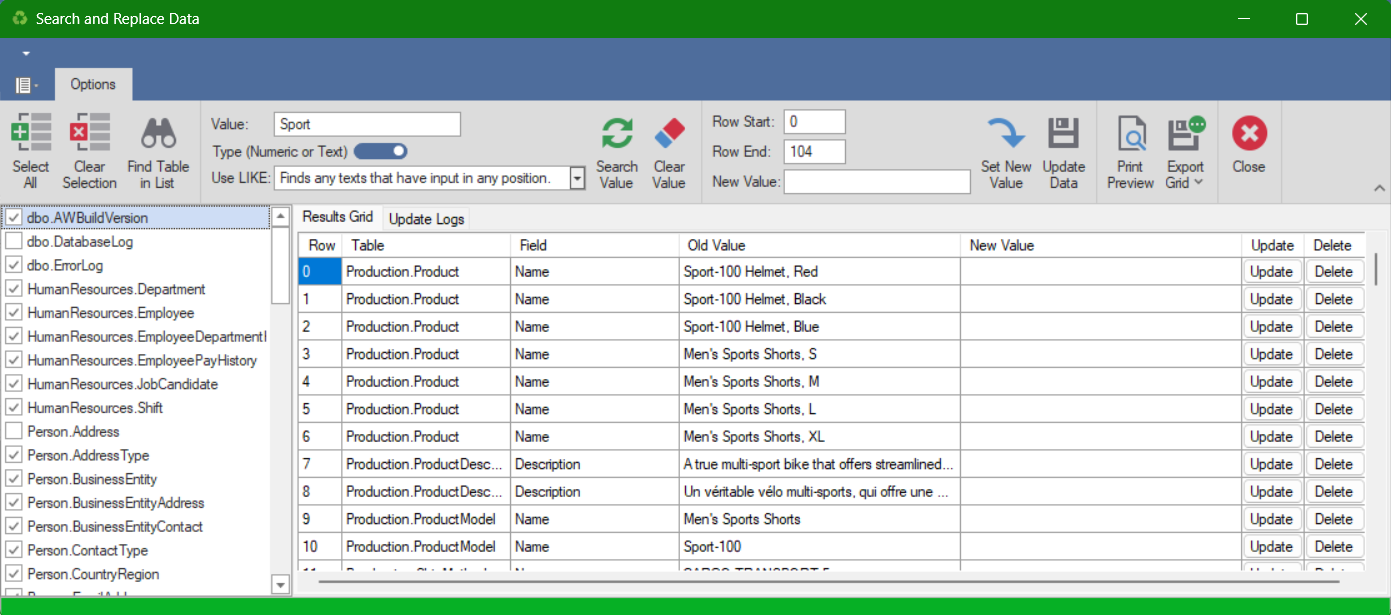Click the Update Data save icon
The width and height of the screenshot is (1391, 615).
(x=1063, y=133)
